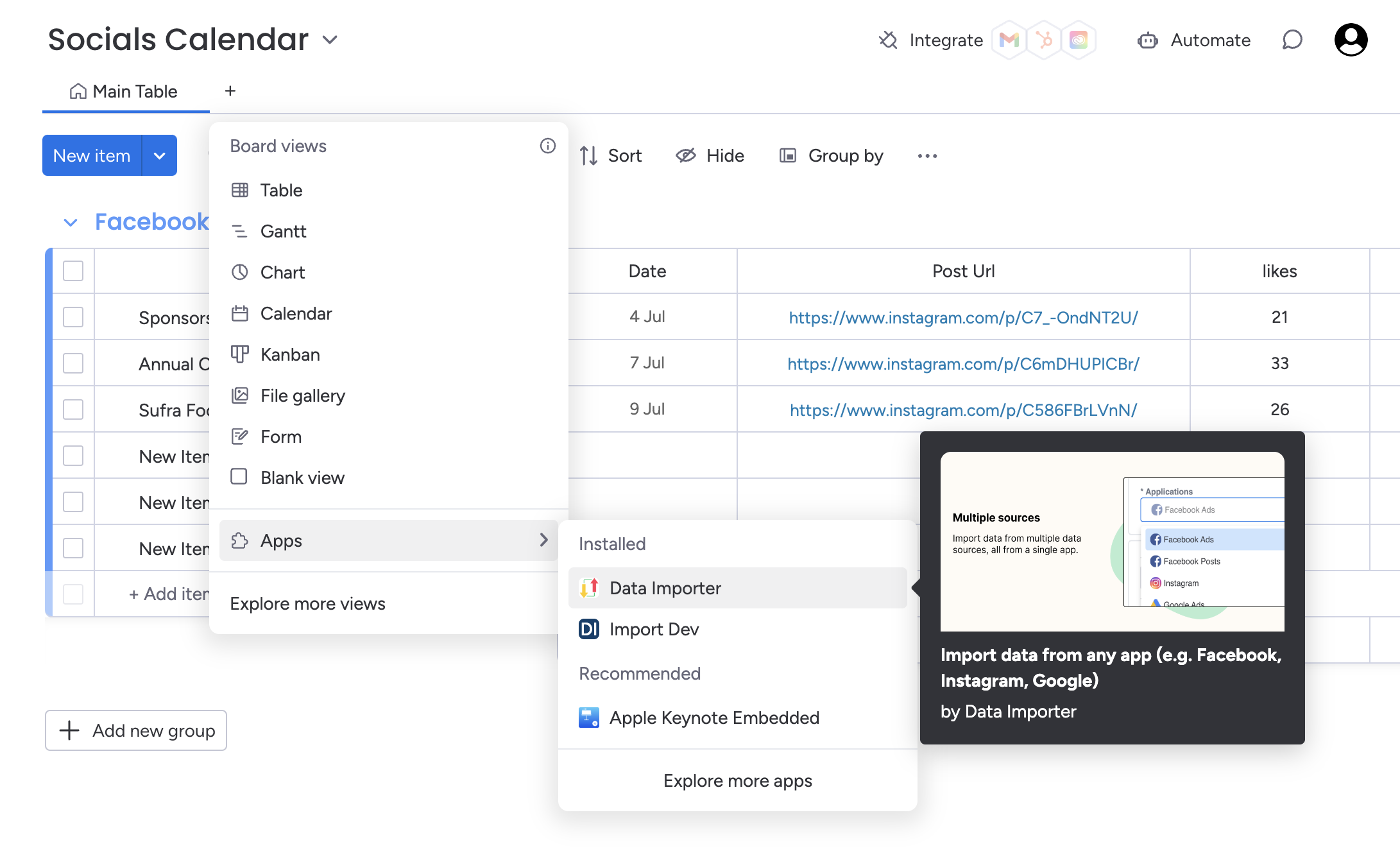This screenshot has width=1400, height=860.
Task: Check the Add item row checkbox
Action: click(x=73, y=594)
